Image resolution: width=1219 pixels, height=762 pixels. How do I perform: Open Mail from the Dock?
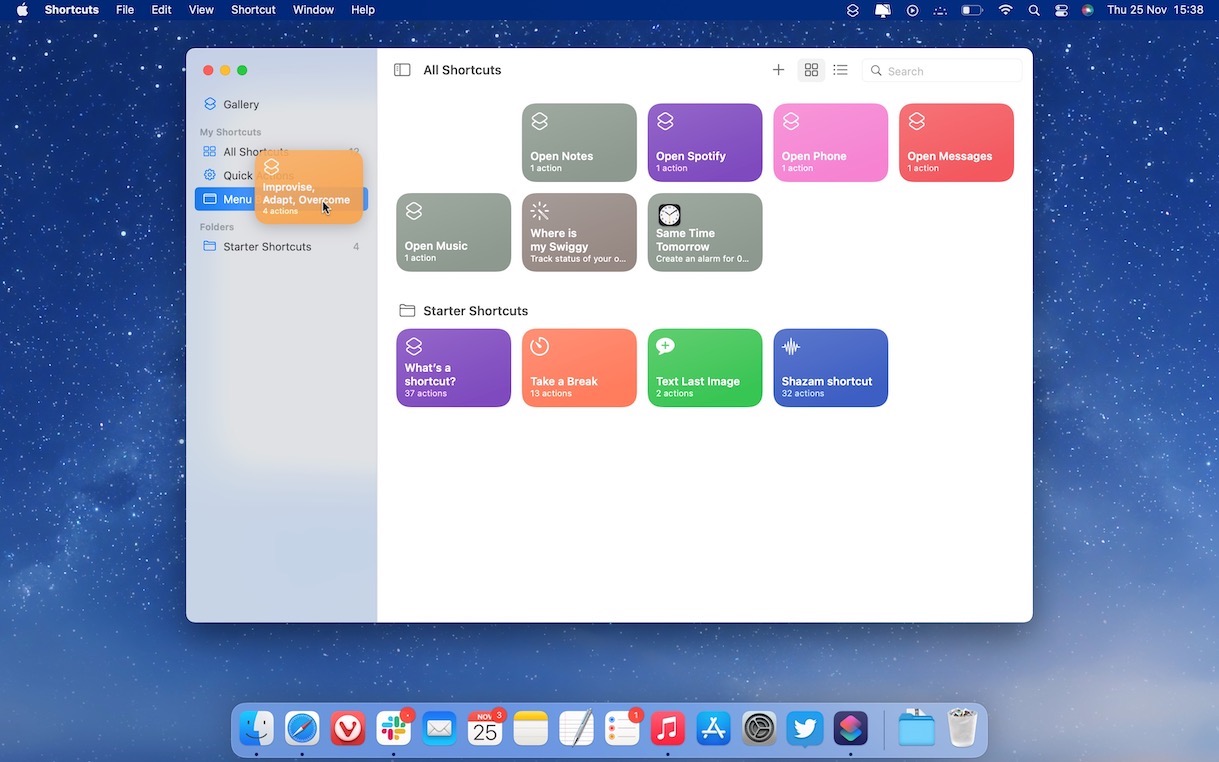pyautogui.click(x=439, y=729)
